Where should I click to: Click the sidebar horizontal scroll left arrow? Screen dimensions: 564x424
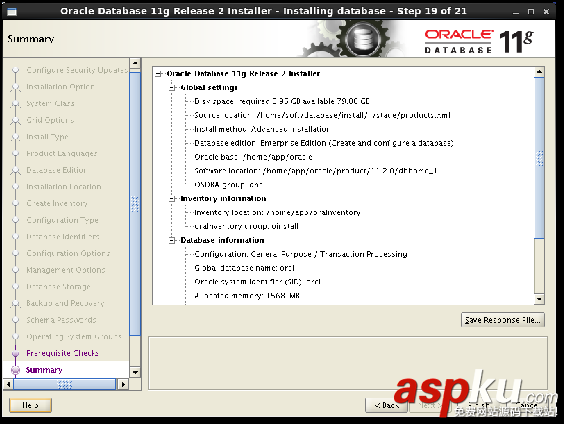[x=8, y=384]
